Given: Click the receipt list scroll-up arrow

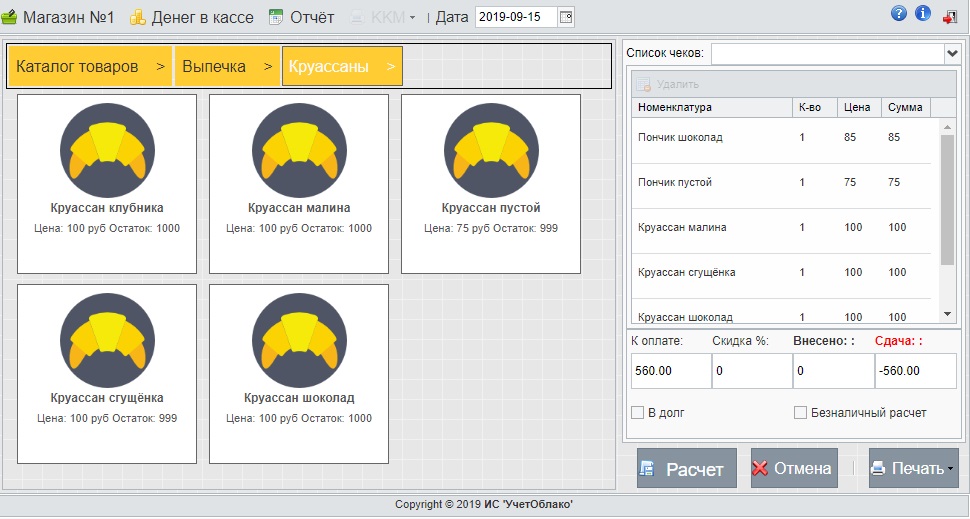Looking at the screenshot, I should [947, 127].
